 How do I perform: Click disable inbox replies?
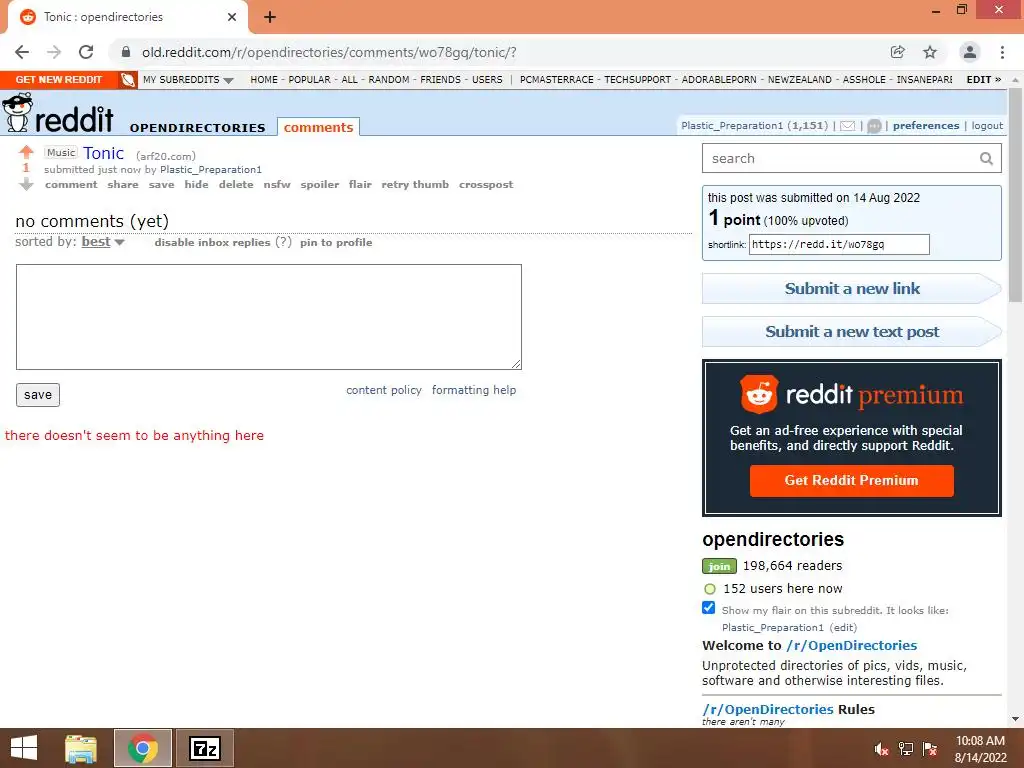point(212,242)
